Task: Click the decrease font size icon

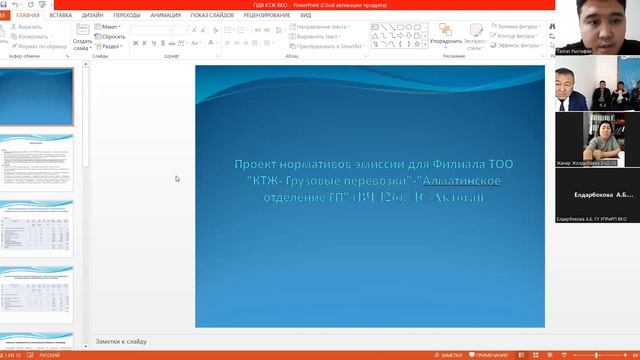Action: click(203, 30)
